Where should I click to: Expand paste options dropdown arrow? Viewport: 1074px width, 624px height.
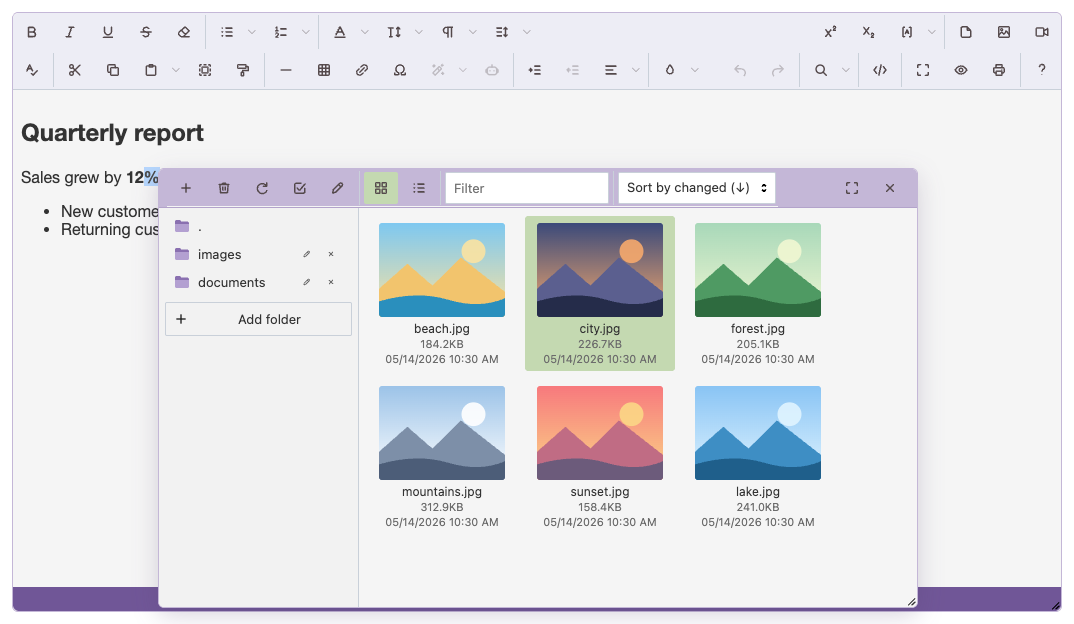click(x=175, y=70)
